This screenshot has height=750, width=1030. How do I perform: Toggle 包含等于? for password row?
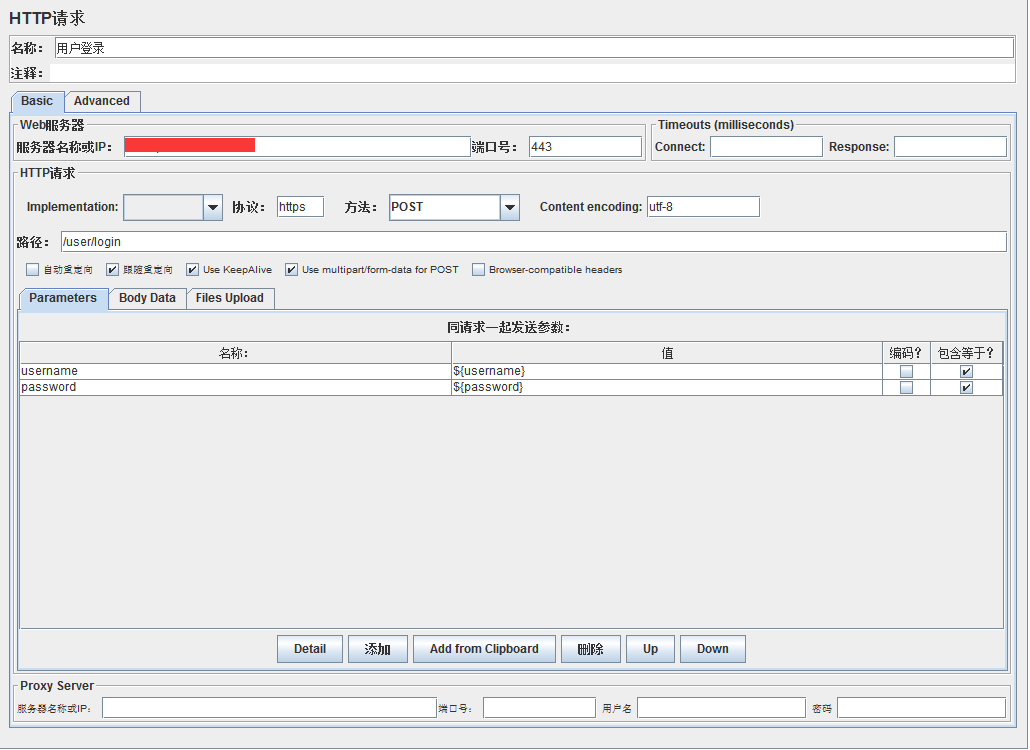coord(966,387)
